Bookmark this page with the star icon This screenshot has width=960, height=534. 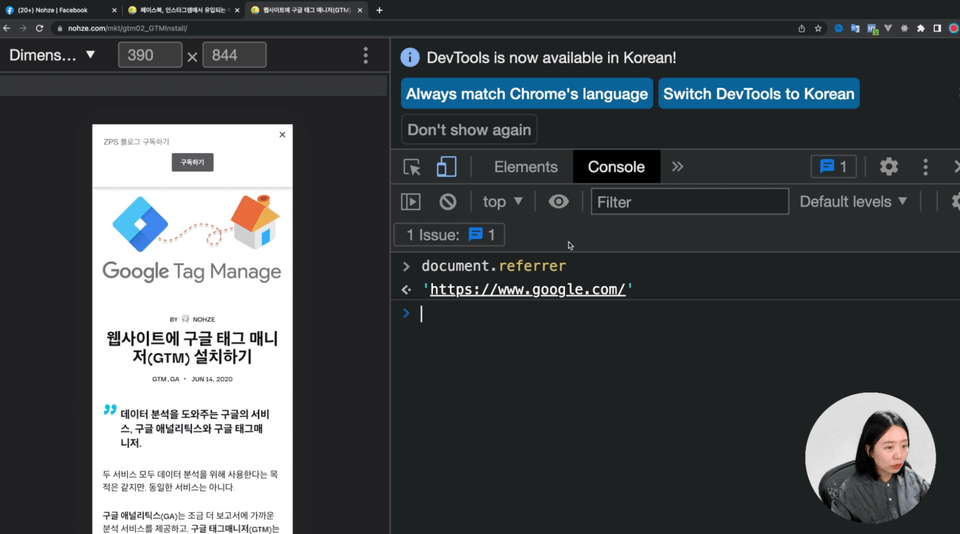pos(818,28)
